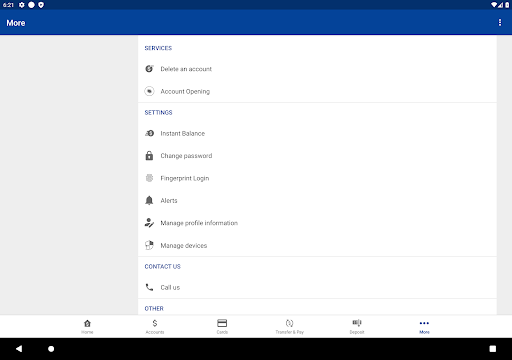Tap the Account Opening icon
This screenshot has height=360, width=512.
[x=149, y=91]
